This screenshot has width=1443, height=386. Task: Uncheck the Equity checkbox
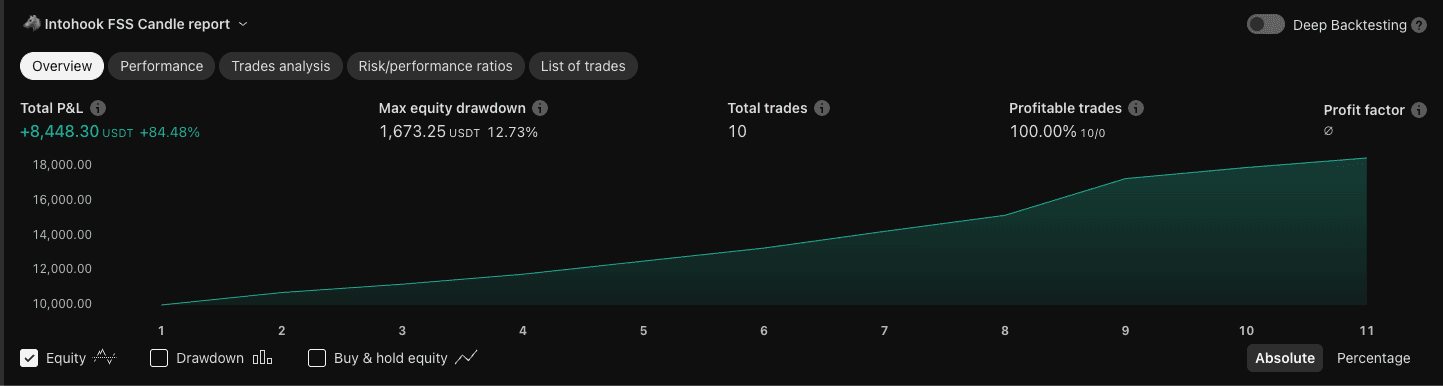(29, 358)
